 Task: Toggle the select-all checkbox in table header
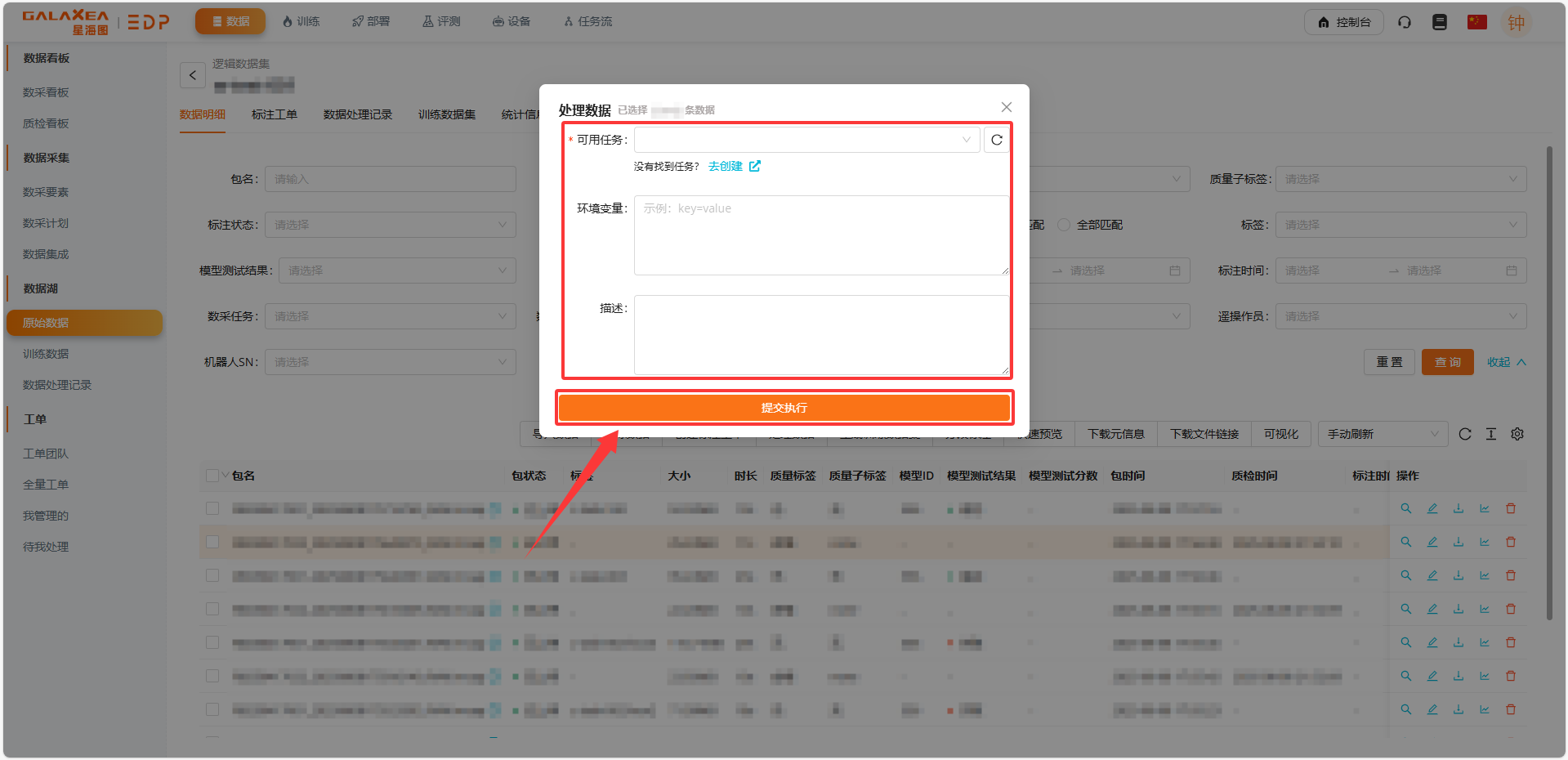(x=212, y=476)
